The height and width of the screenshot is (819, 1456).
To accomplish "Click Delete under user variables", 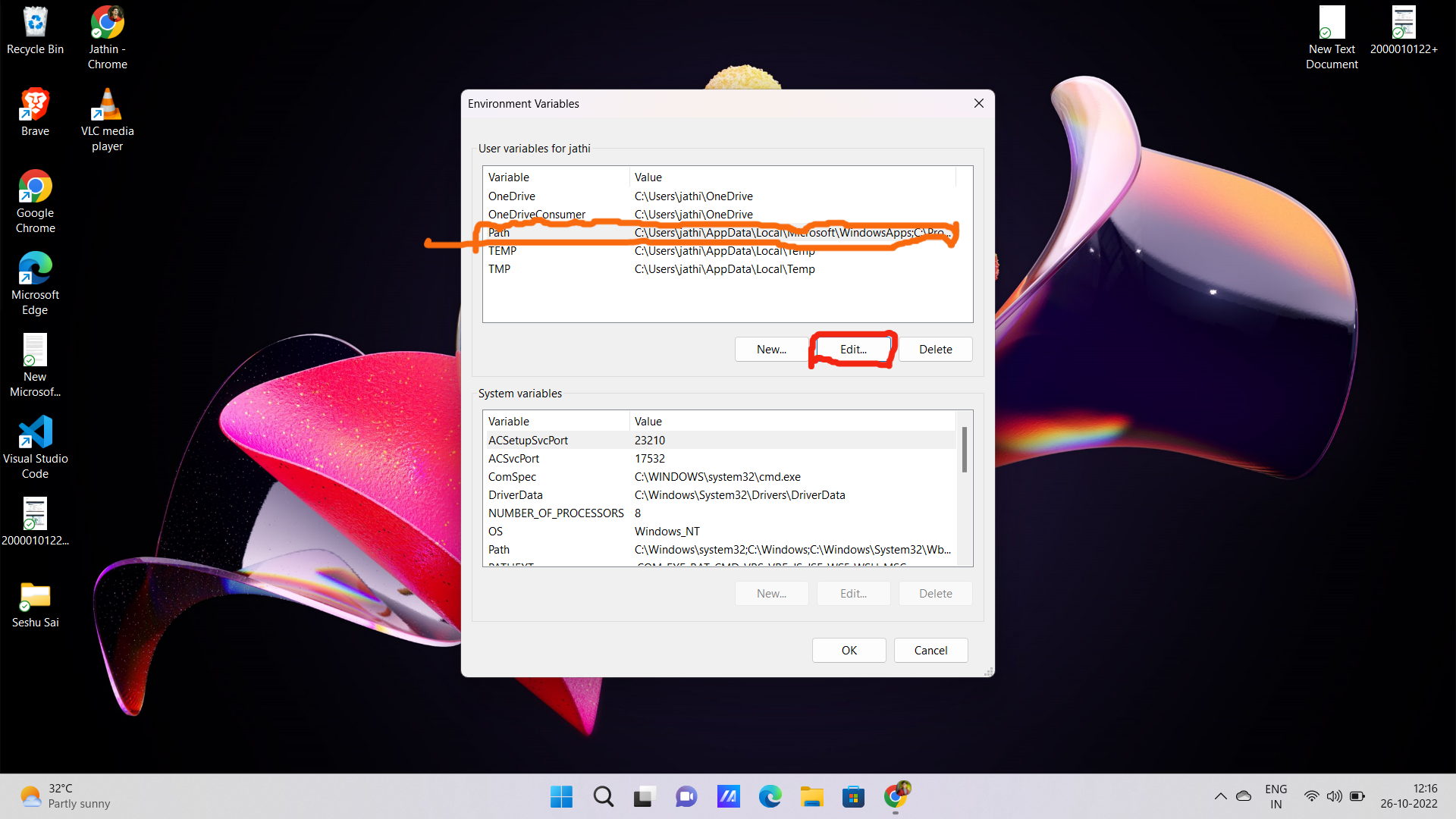I will 935,350.
